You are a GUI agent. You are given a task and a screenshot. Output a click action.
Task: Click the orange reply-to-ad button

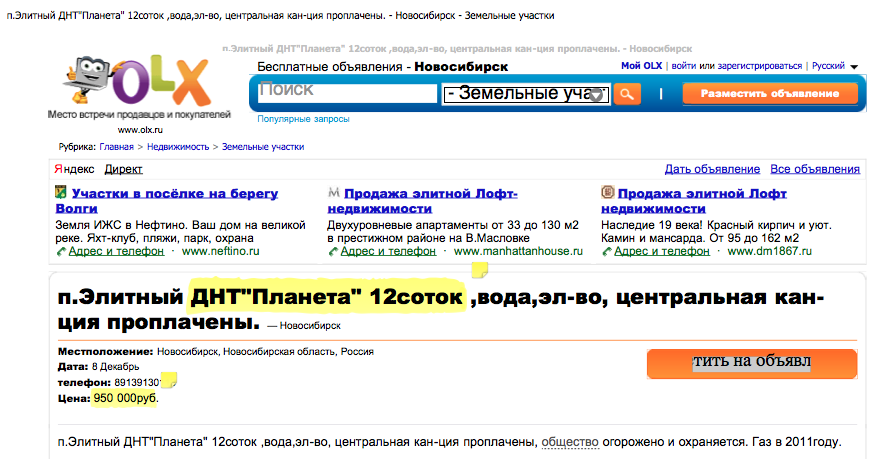click(x=751, y=362)
